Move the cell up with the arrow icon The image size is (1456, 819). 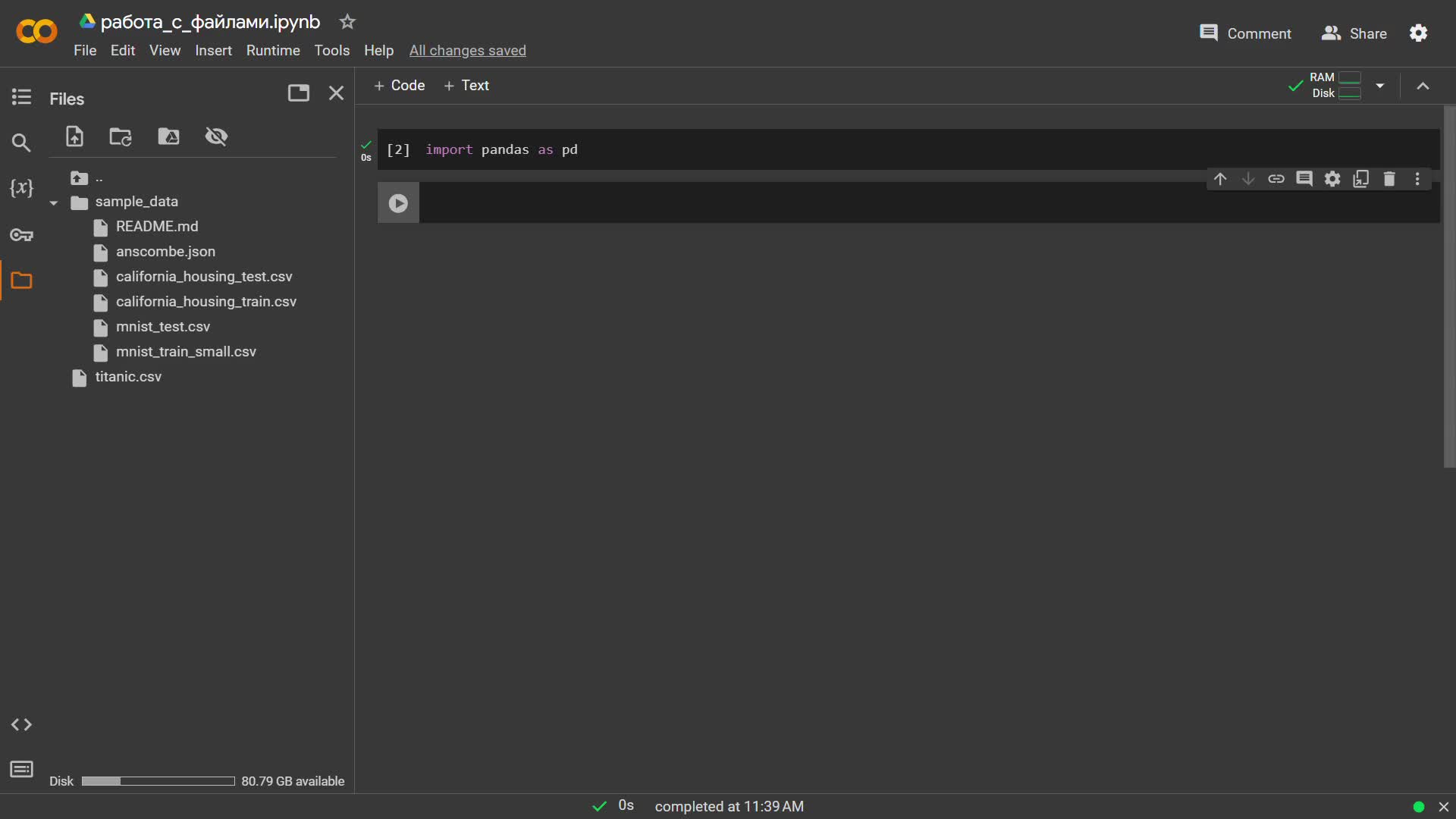1219,179
